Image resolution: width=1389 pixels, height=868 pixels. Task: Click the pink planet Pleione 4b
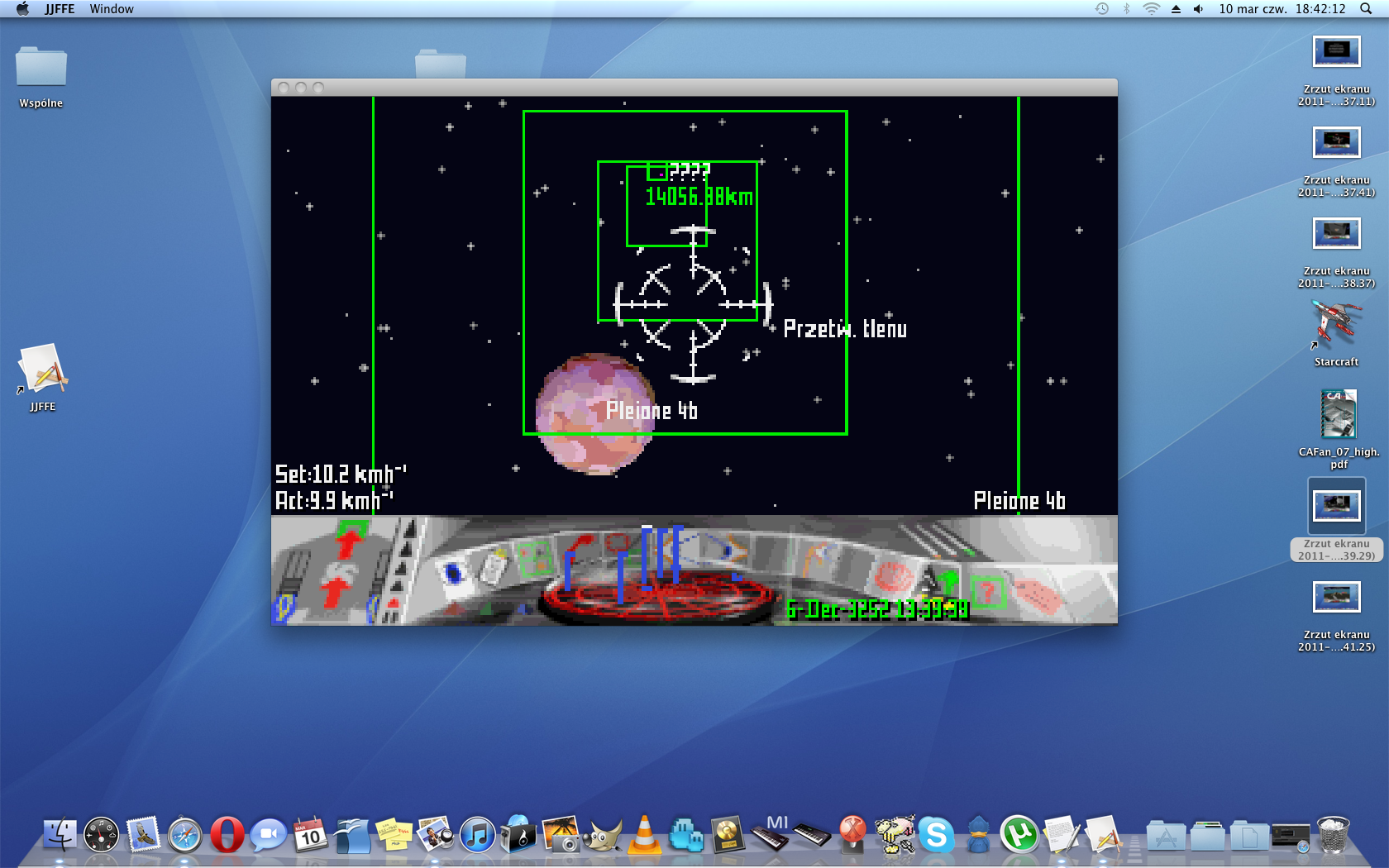(x=595, y=414)
